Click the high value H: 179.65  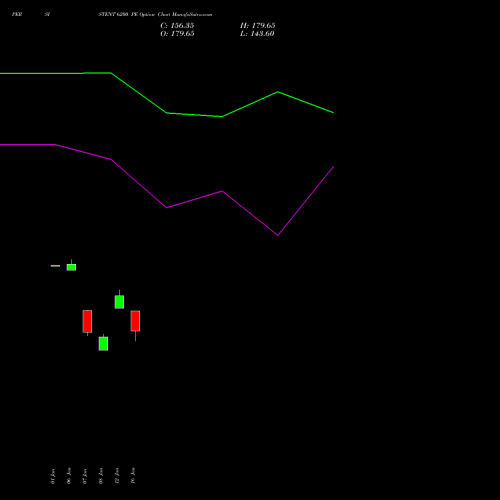coord(257,26)
